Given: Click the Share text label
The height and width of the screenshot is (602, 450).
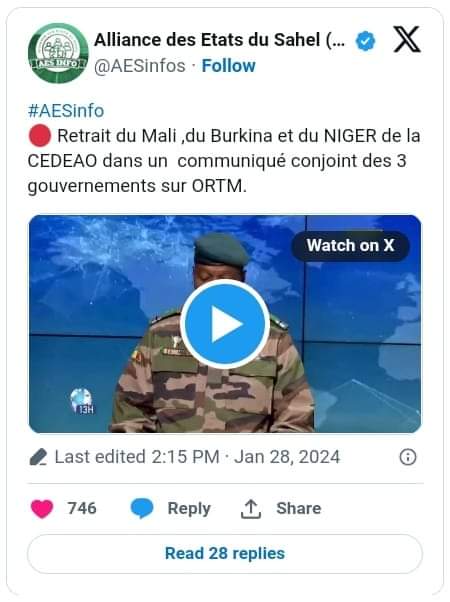Looking at the screenshot, I should pos(299,508).
